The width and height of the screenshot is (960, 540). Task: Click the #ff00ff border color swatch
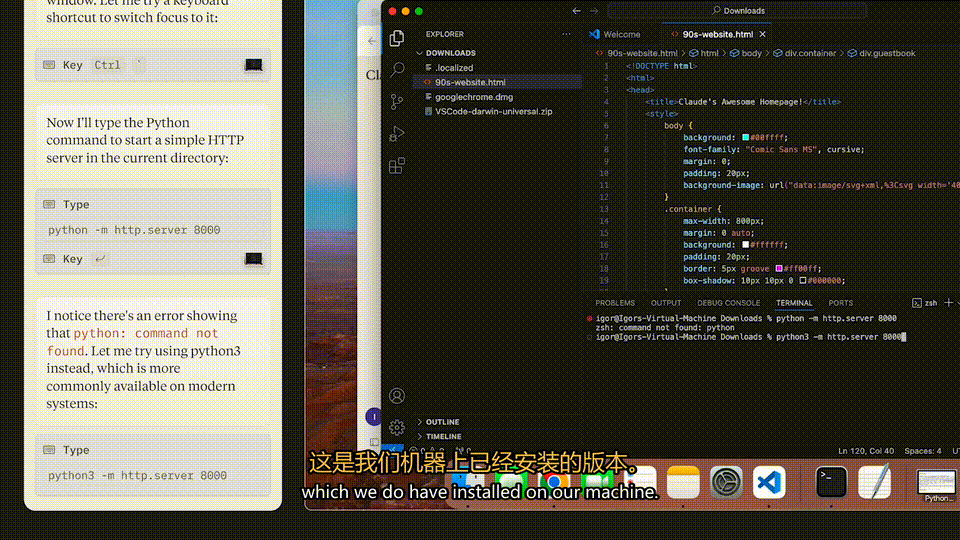coord(779,268)
